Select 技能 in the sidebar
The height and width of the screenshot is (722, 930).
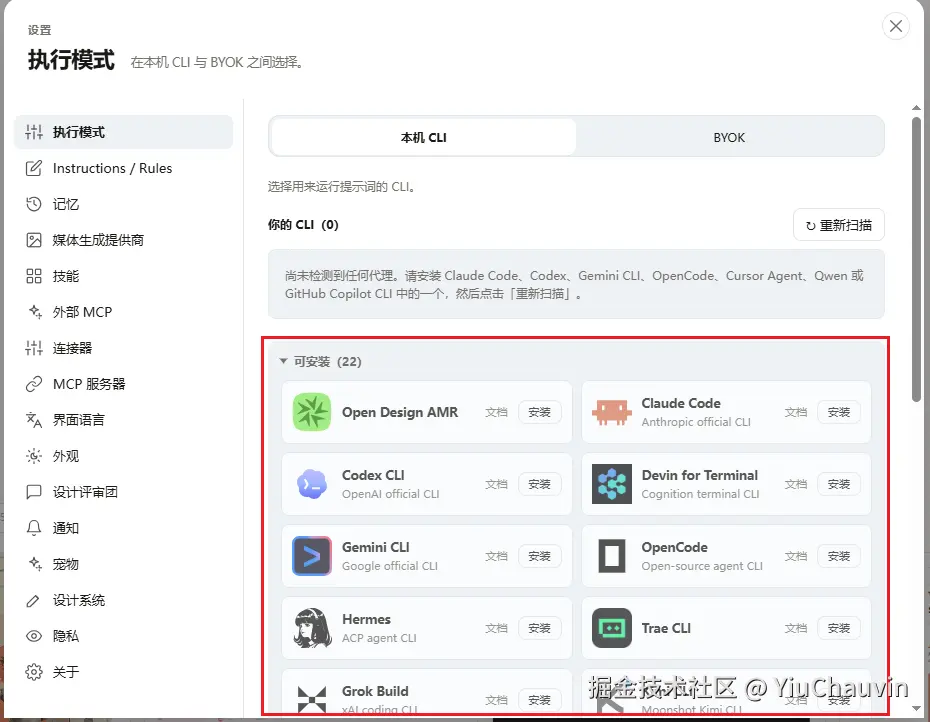tap(123, 276)
